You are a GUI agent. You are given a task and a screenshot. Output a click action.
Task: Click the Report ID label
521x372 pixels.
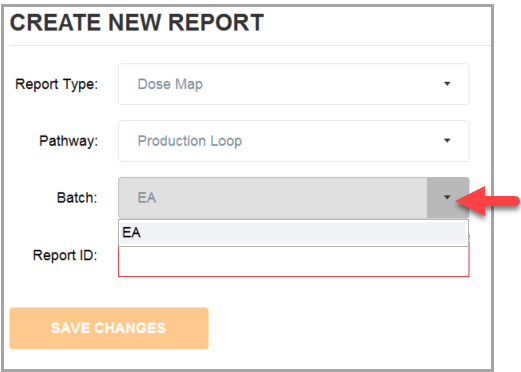65,255
